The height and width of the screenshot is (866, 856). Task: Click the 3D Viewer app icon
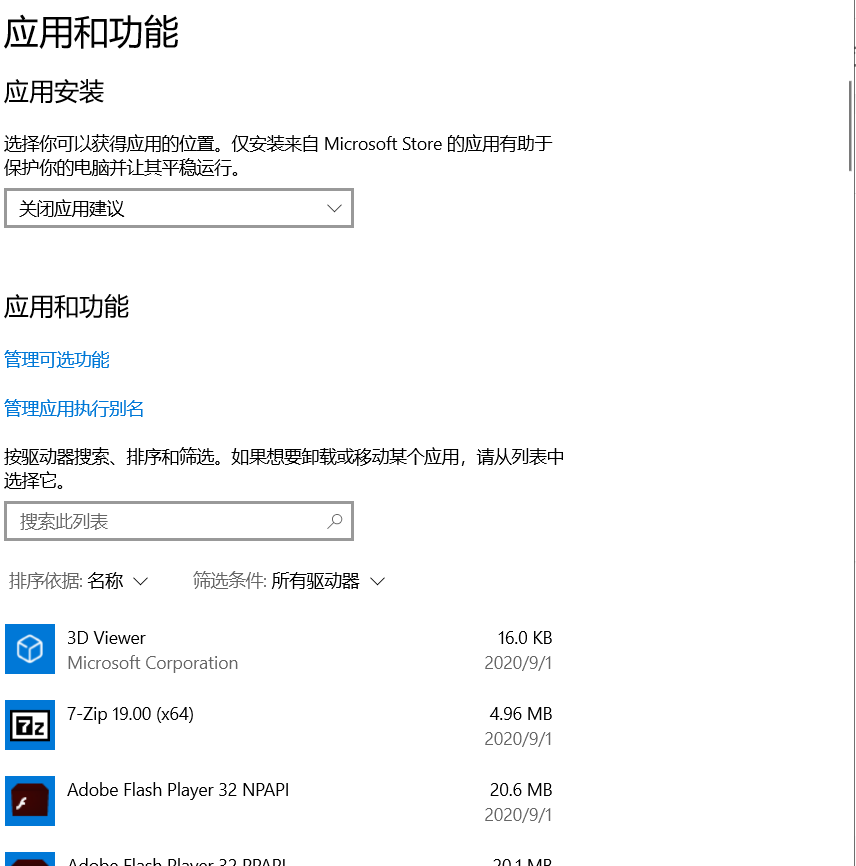[29, 649]
